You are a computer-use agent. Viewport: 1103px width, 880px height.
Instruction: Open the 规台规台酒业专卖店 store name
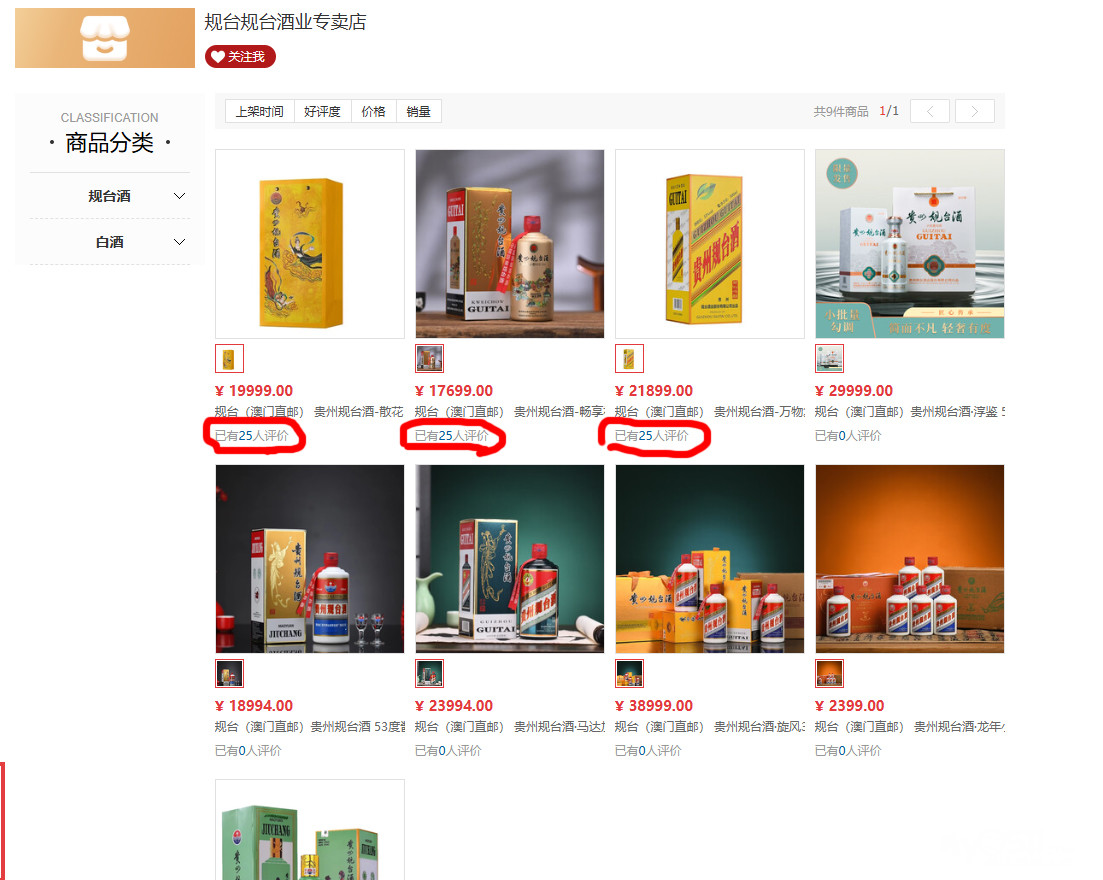pos(285,22)
